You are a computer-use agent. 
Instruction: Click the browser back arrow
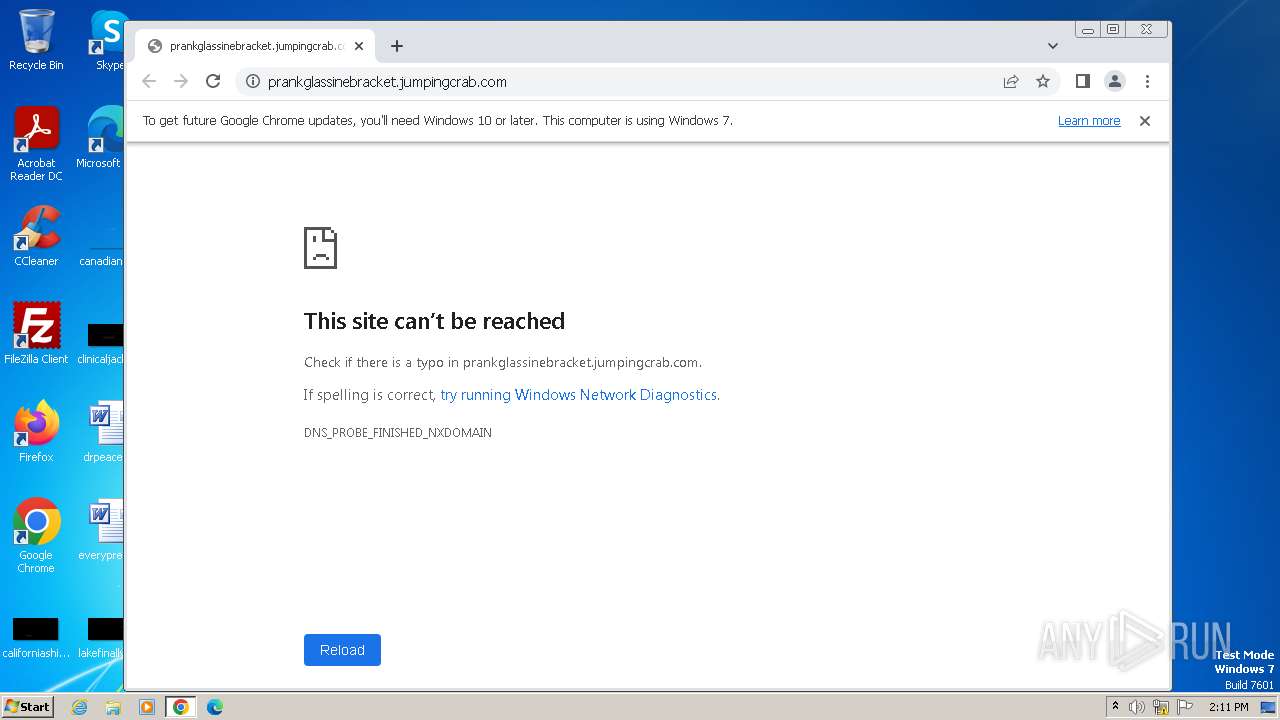(x=149, y=82)
